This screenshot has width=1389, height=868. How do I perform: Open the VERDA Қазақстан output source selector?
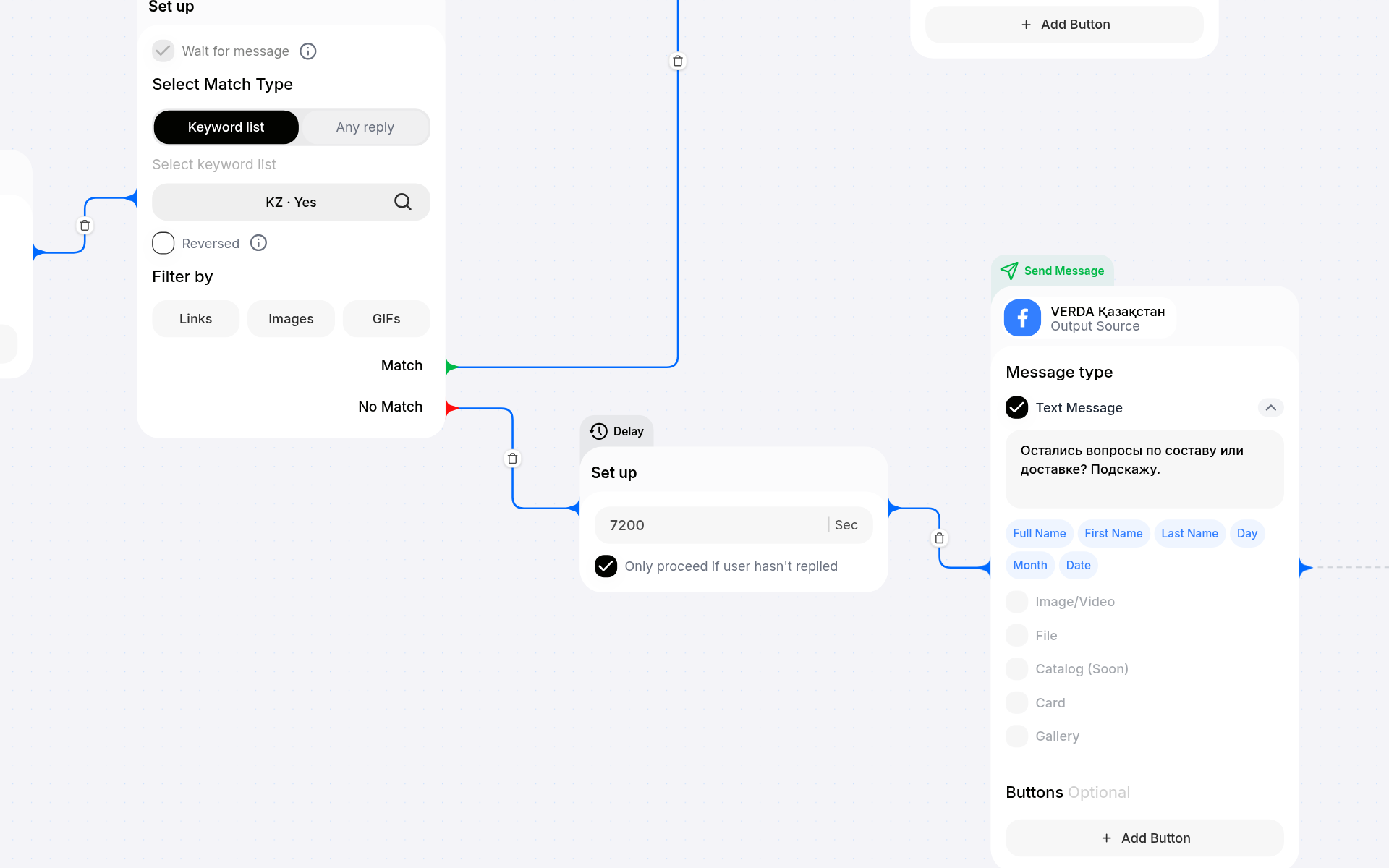1089,318
